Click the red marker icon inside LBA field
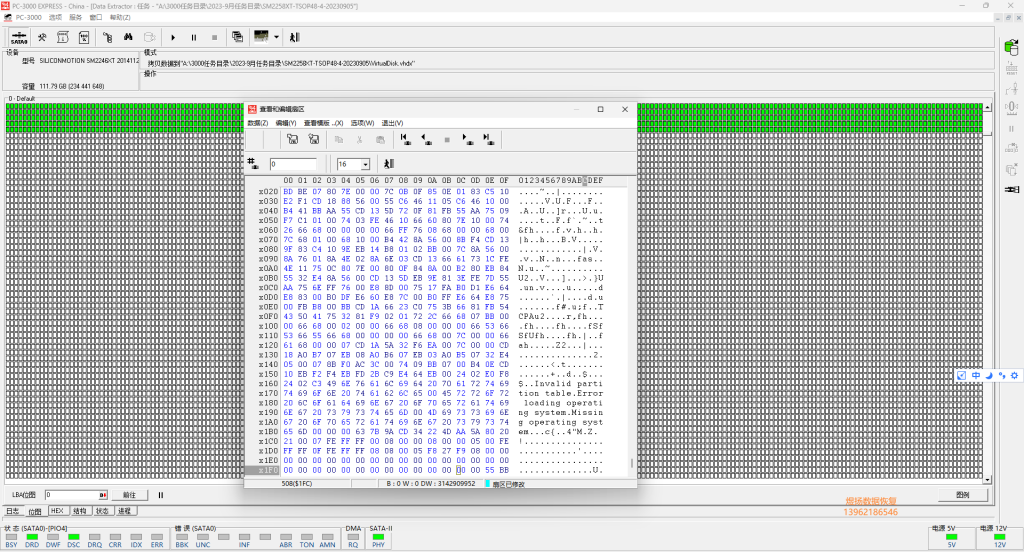 (103, 495)
